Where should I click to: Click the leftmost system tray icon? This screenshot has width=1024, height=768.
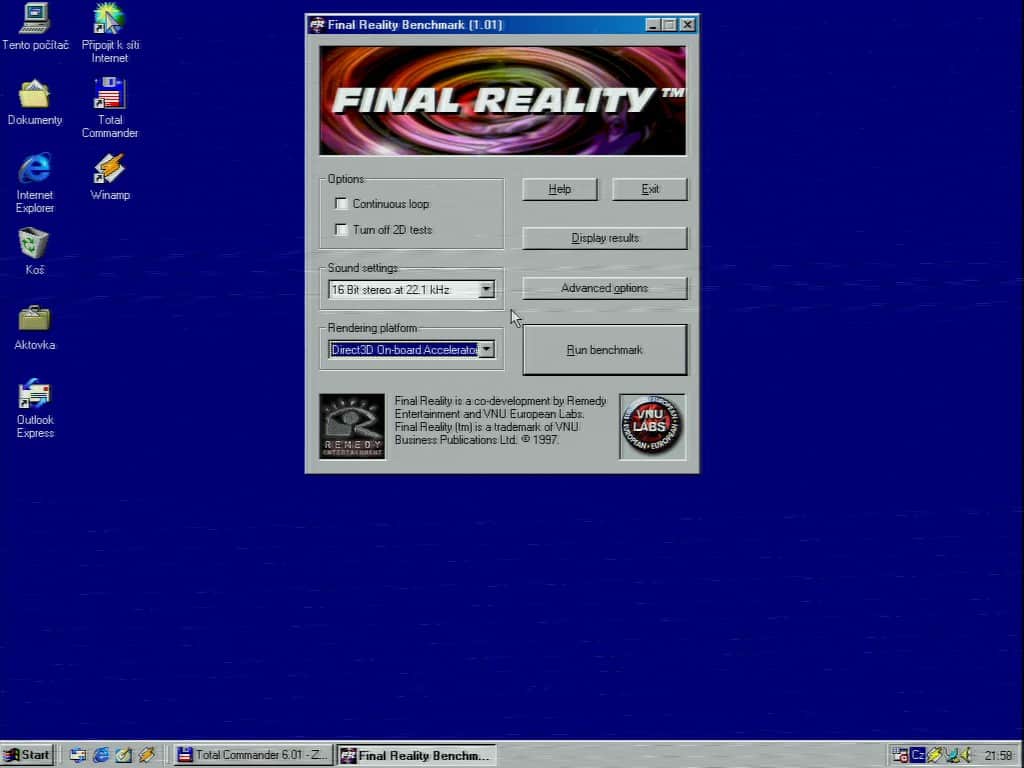[x=901, y=755]
